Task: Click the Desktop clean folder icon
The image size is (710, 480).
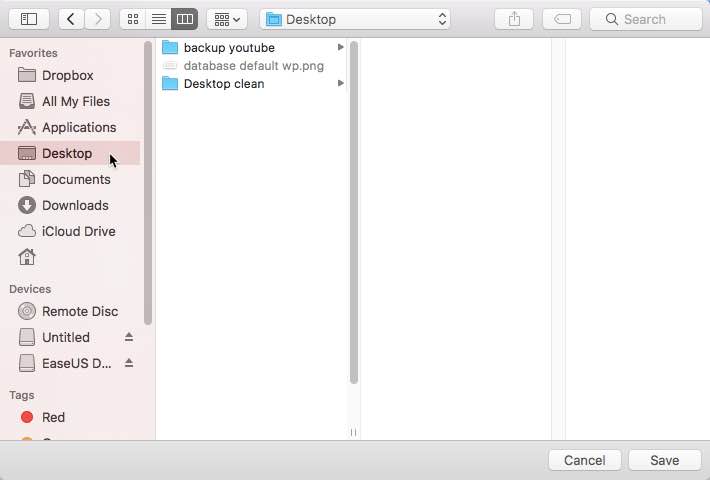Action: tap(170, 83)
